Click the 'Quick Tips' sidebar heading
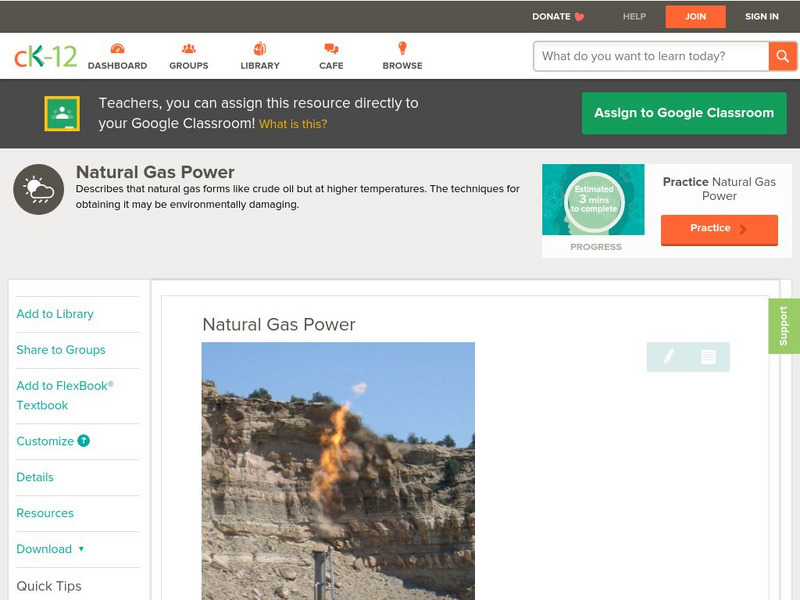This screenshot has height=600, width=800. [49, 586]
